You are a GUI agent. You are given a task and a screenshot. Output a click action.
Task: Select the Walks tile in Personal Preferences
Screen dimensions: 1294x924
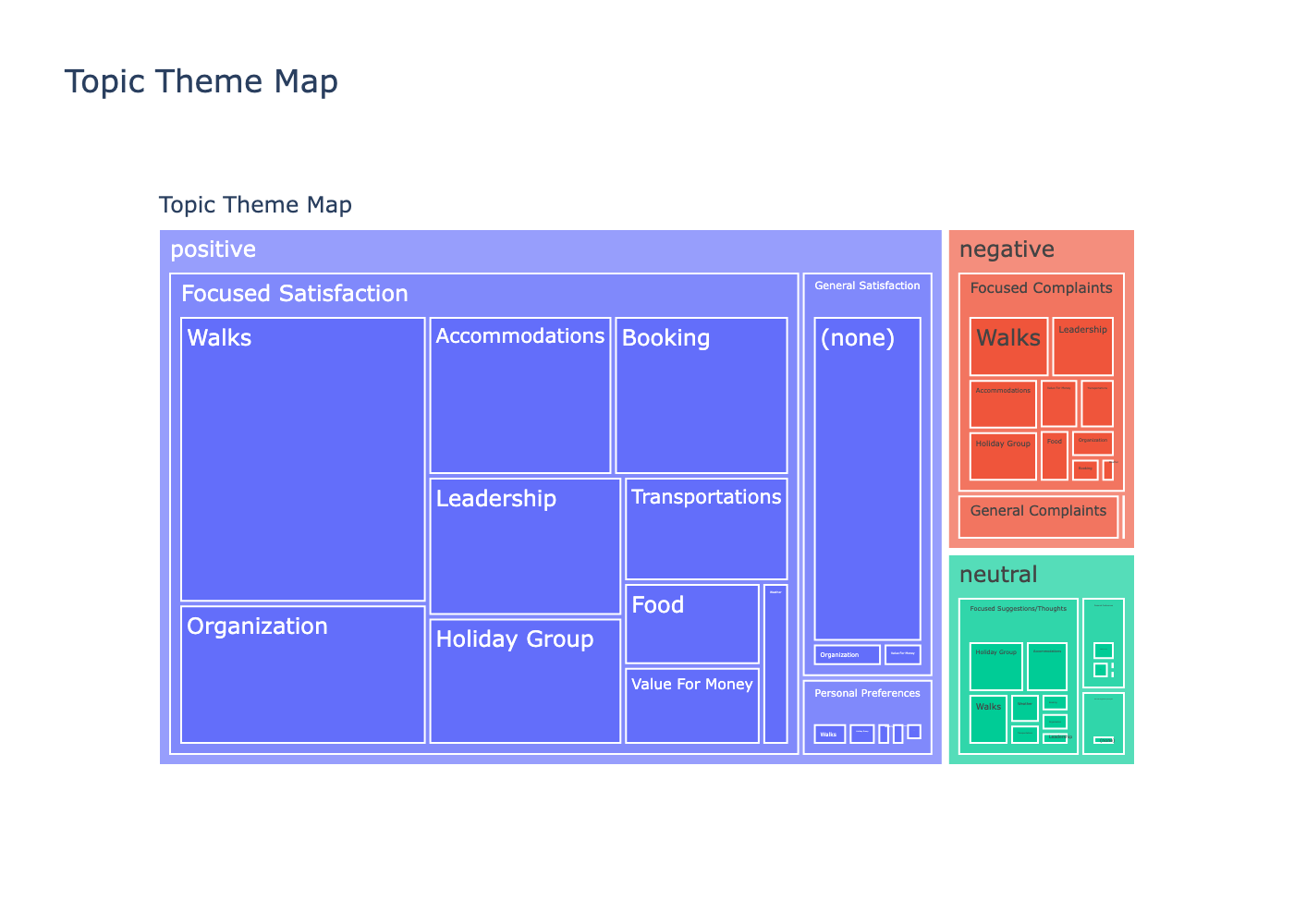click(x=830, y=734)
